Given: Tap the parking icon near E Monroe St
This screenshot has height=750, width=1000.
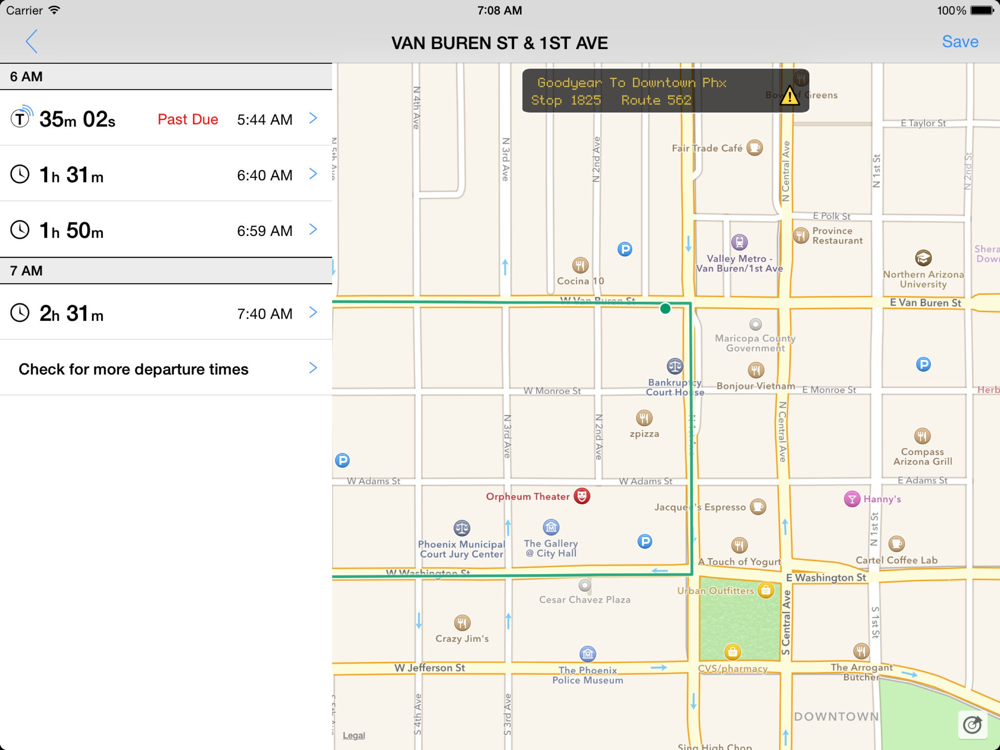Looking at the screenshot, I should pos(923,364).
